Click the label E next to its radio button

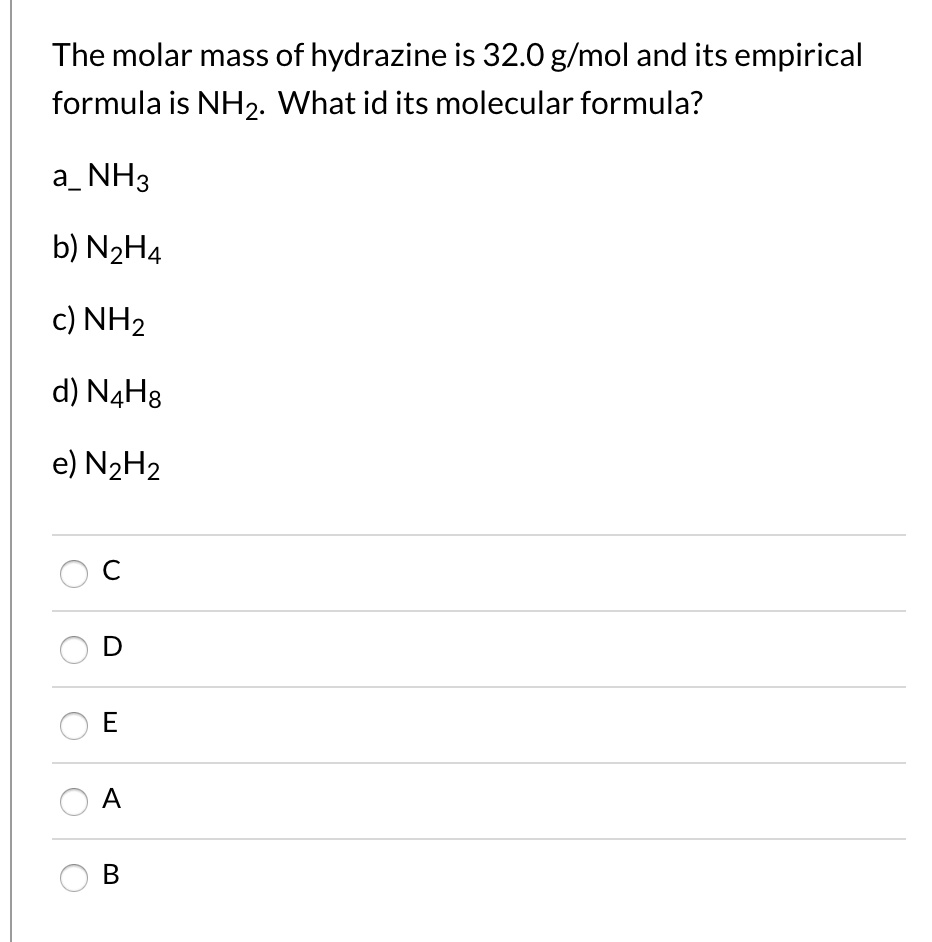point(111,725)
